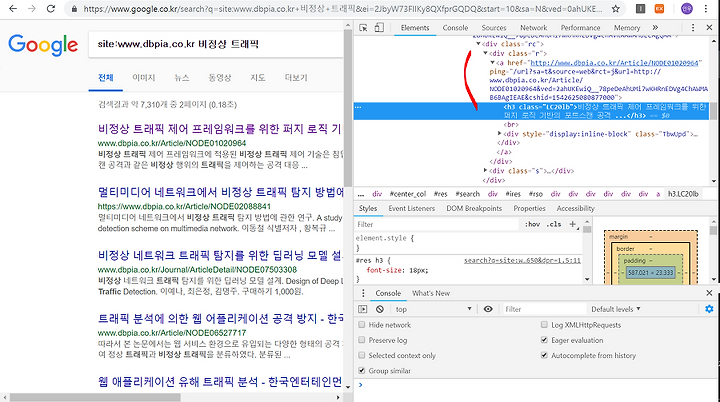Open console settings gear icon
Screen dimensions: 720x402
tap(709, 309)
